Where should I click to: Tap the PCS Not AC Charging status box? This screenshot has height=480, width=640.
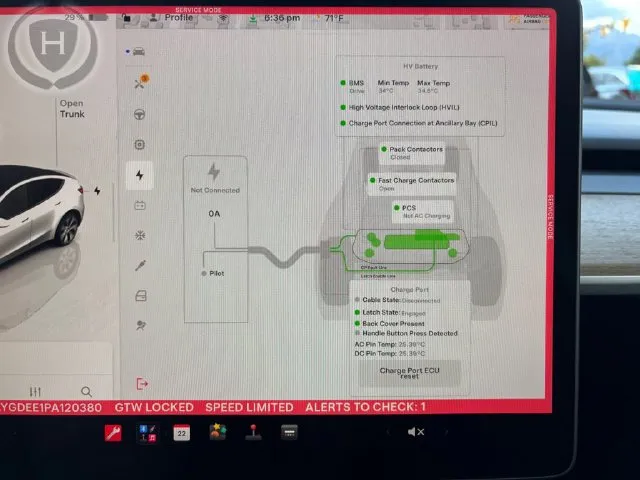422,211
